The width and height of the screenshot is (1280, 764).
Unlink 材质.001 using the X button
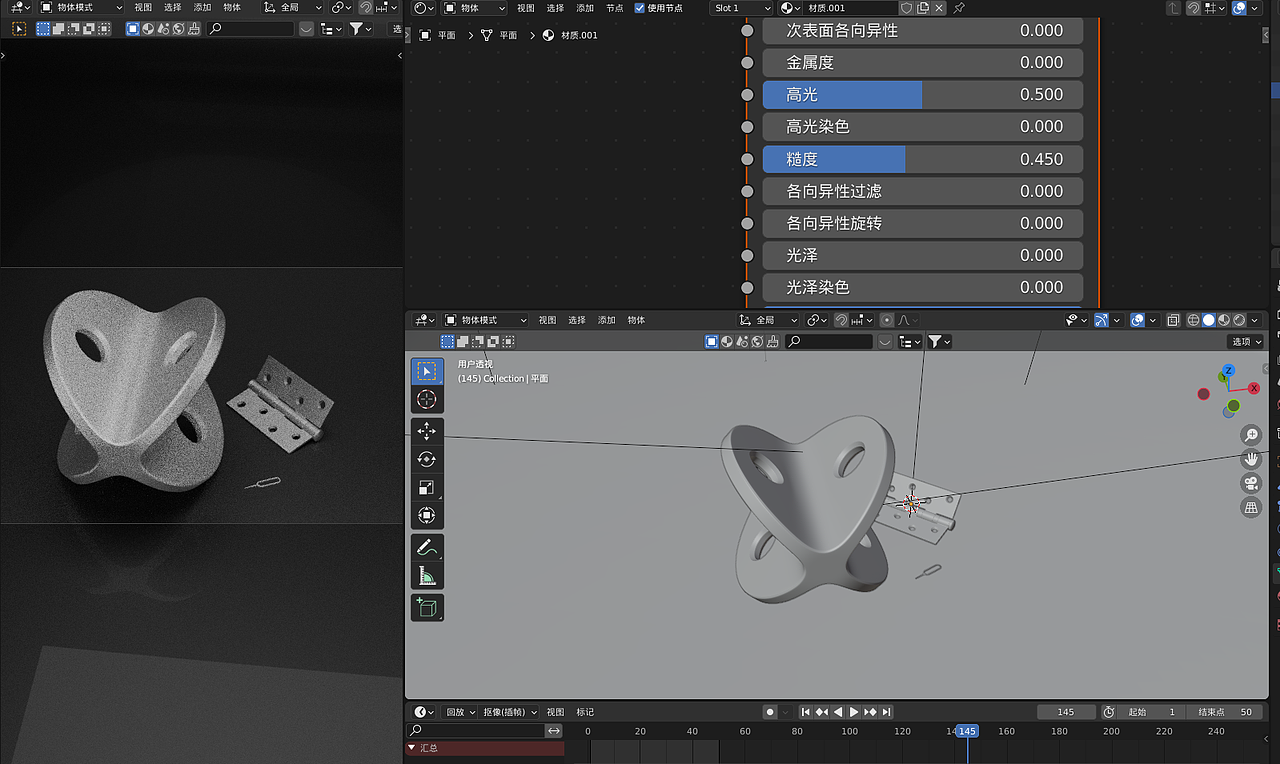point(939,8)
